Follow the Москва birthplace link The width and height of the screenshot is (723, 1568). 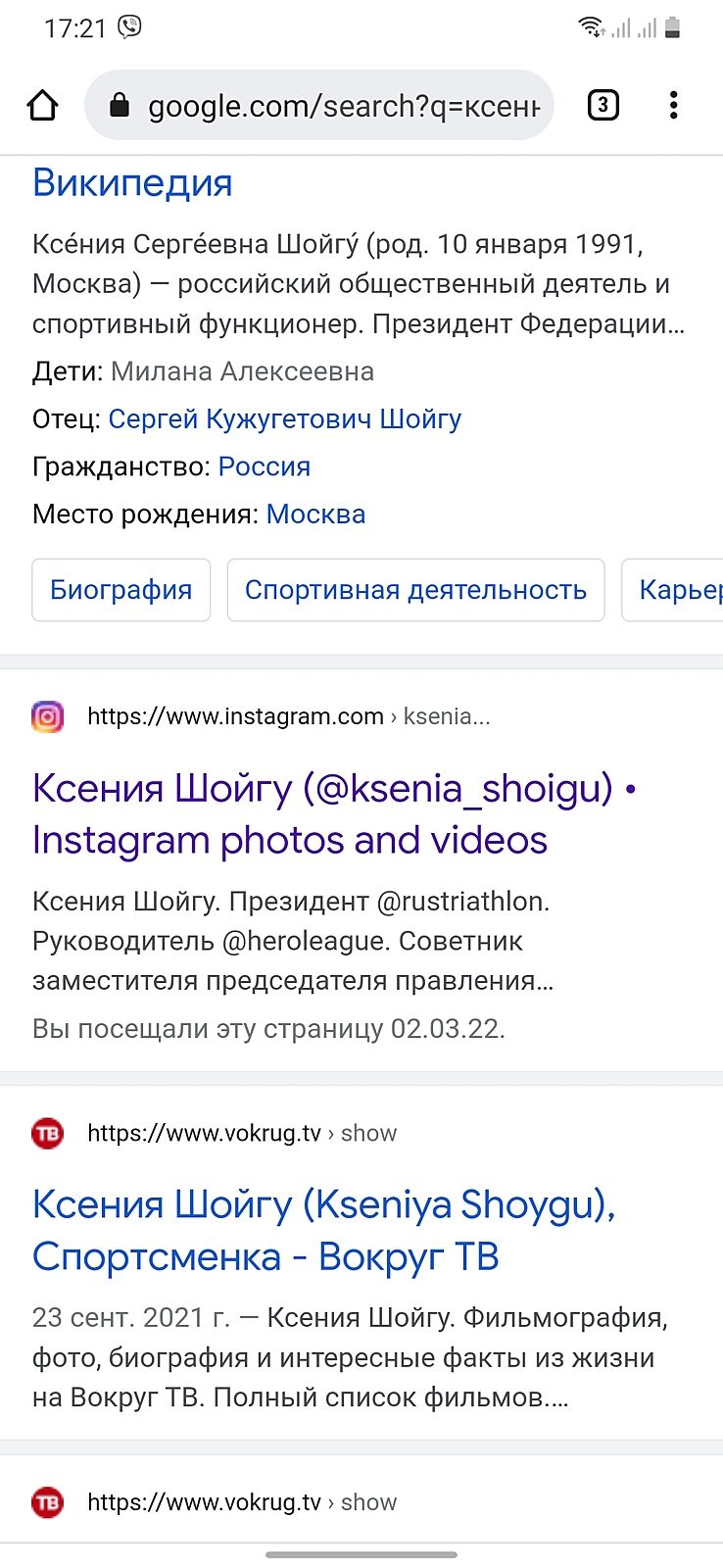(x=315, y=514)
